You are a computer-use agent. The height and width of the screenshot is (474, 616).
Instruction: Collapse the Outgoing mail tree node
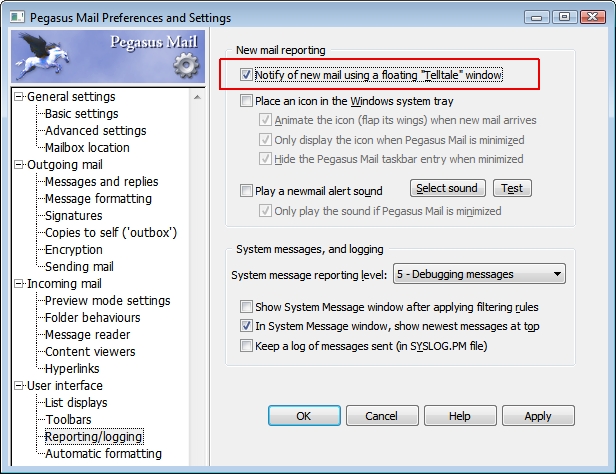point(19,165)
